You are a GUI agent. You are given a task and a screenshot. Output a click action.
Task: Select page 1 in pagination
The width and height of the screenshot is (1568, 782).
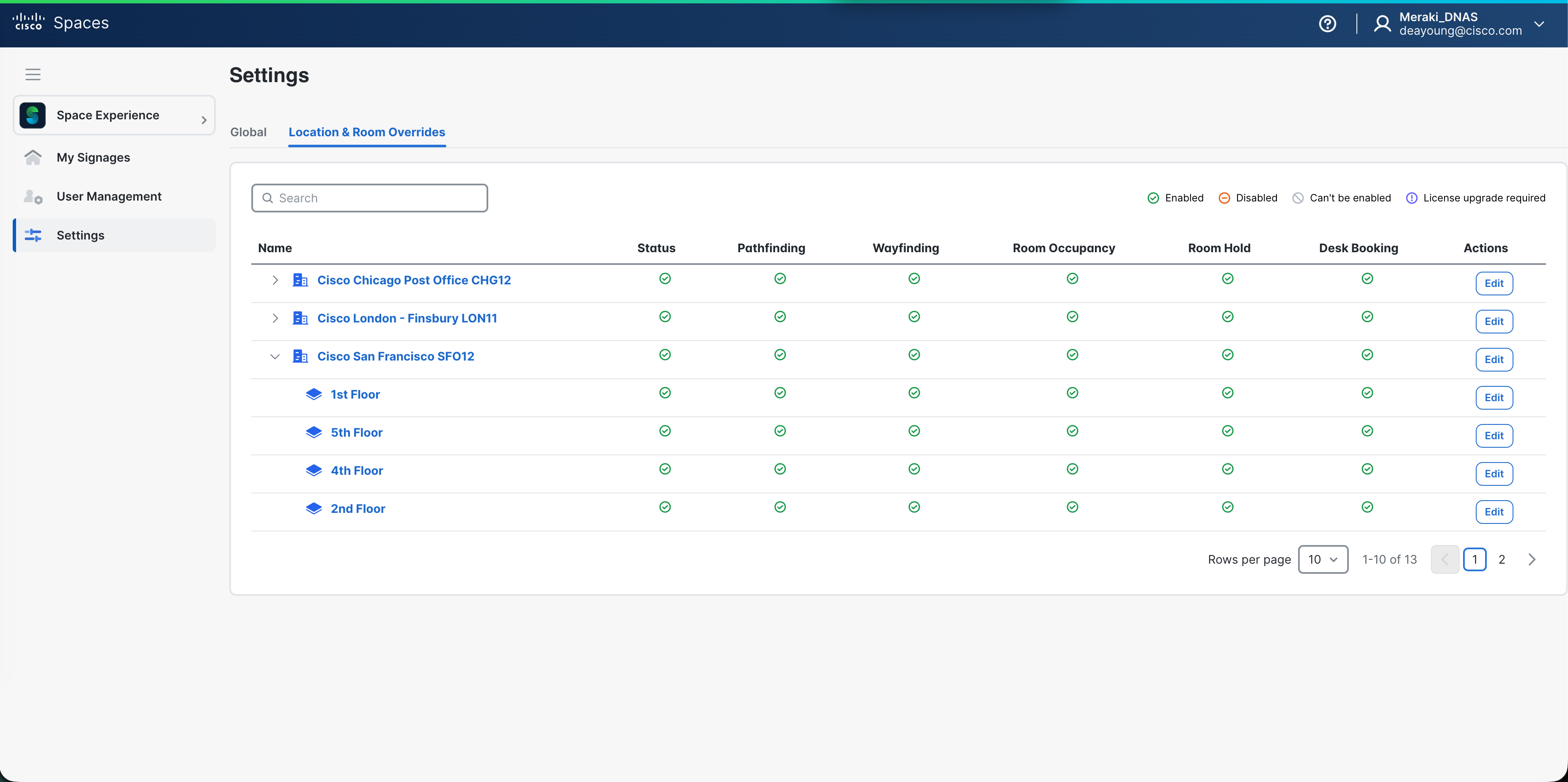1474,559
